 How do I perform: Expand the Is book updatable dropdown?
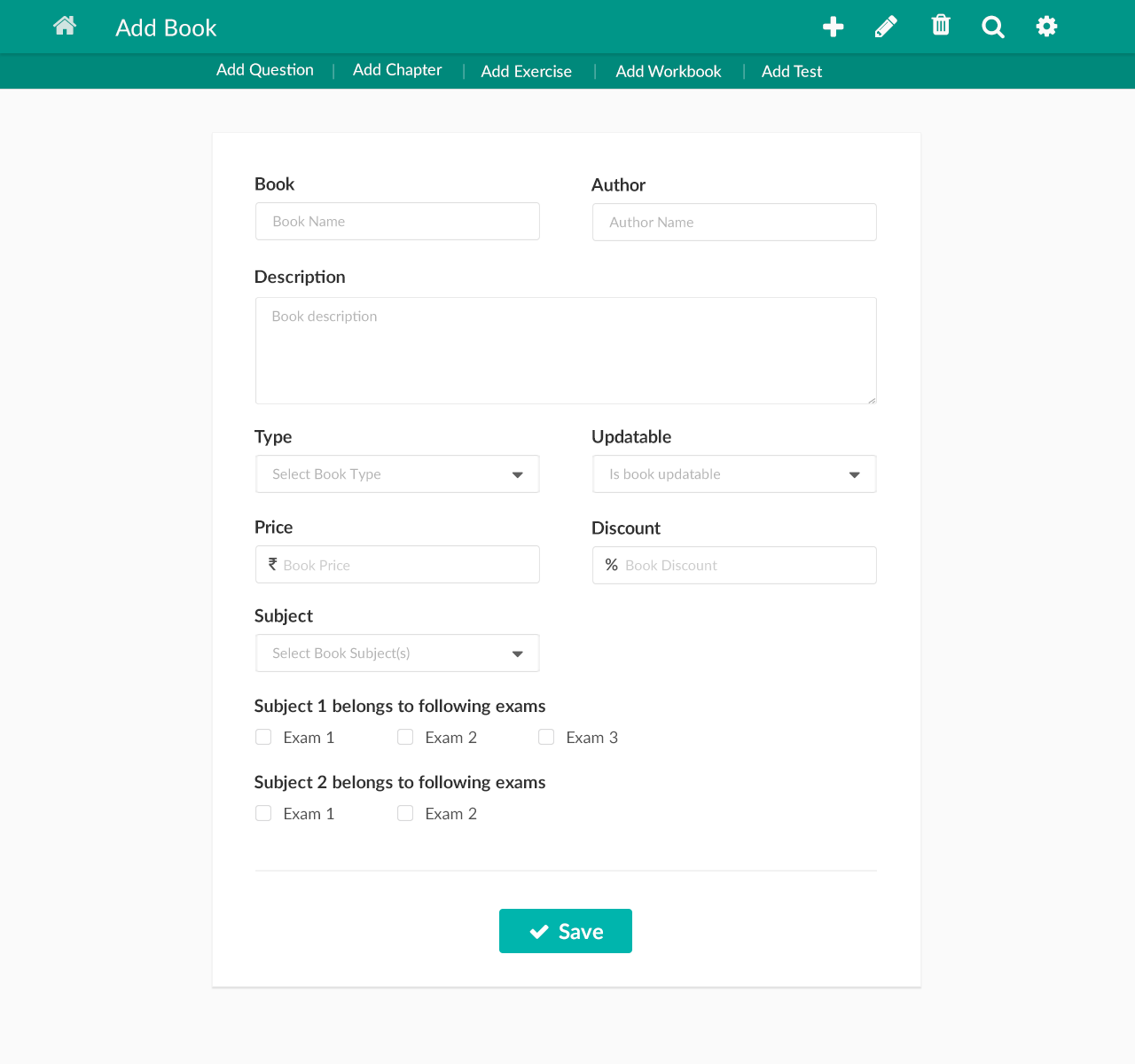click(x=734, y=474)
